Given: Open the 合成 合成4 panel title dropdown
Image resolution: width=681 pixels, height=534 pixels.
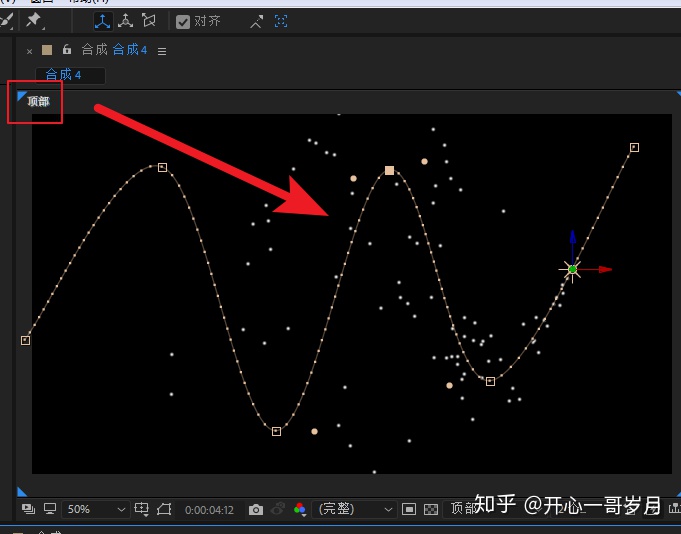Looking at the screenshot, I should pos(115,50).
